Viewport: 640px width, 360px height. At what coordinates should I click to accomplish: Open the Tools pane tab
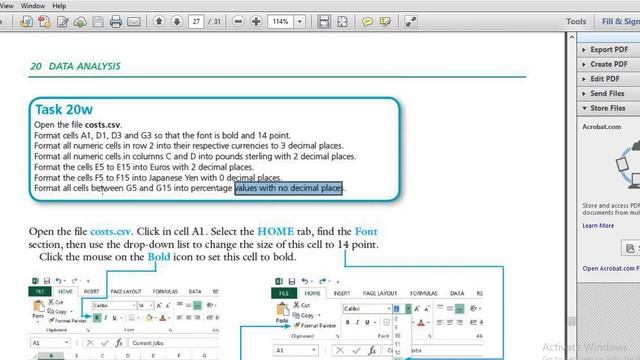click(576, 22)
